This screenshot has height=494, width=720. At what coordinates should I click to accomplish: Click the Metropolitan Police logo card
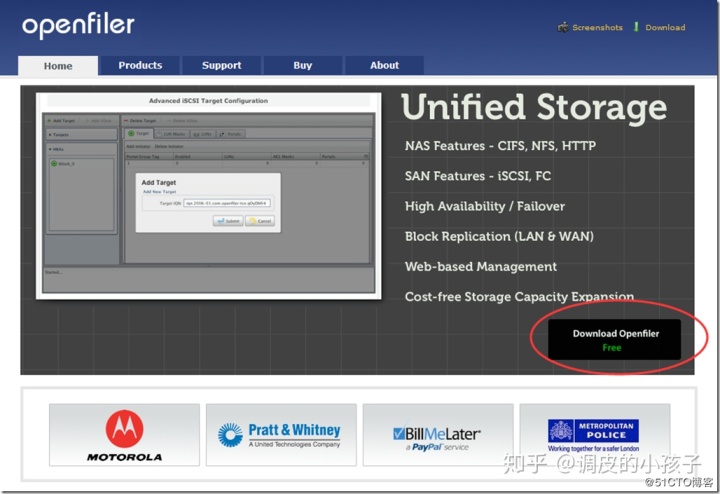click(595, 435)
